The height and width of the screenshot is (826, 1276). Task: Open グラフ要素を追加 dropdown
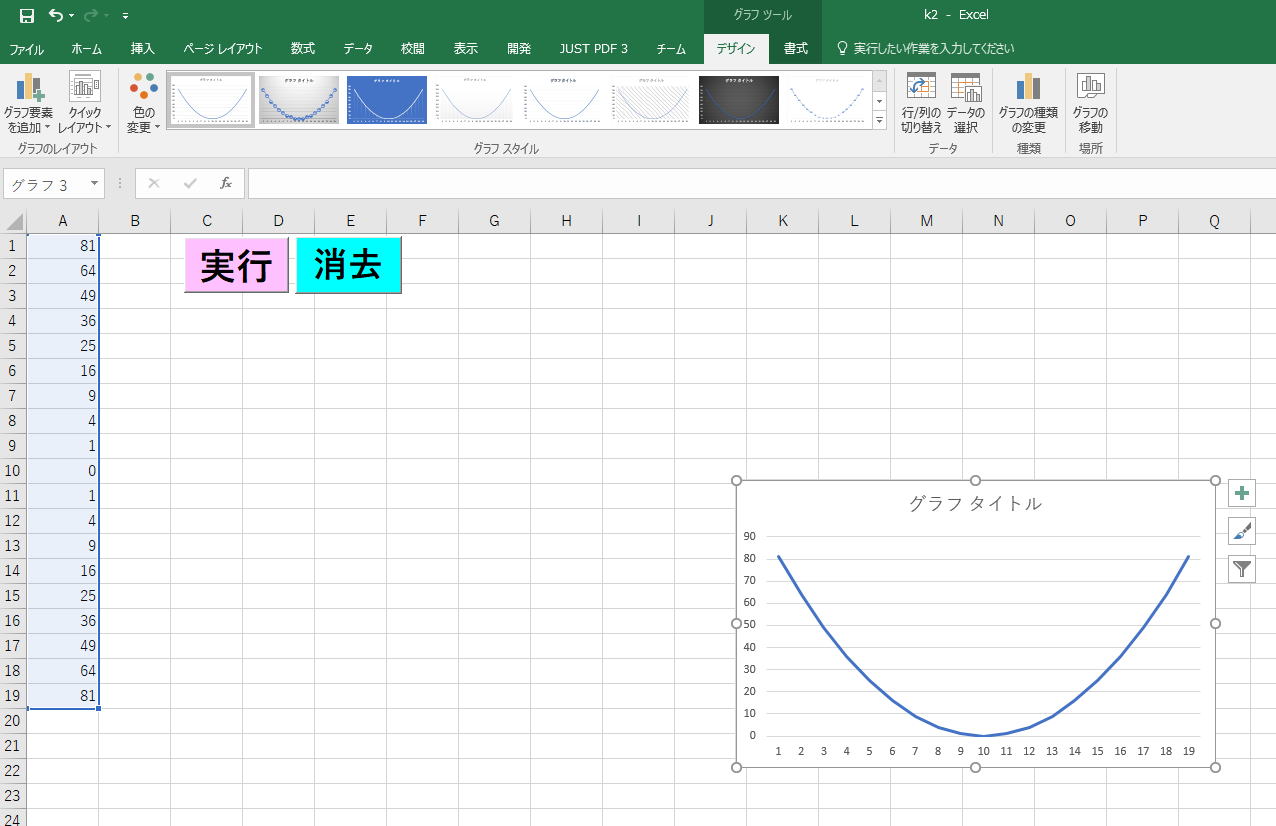(28, 103)
